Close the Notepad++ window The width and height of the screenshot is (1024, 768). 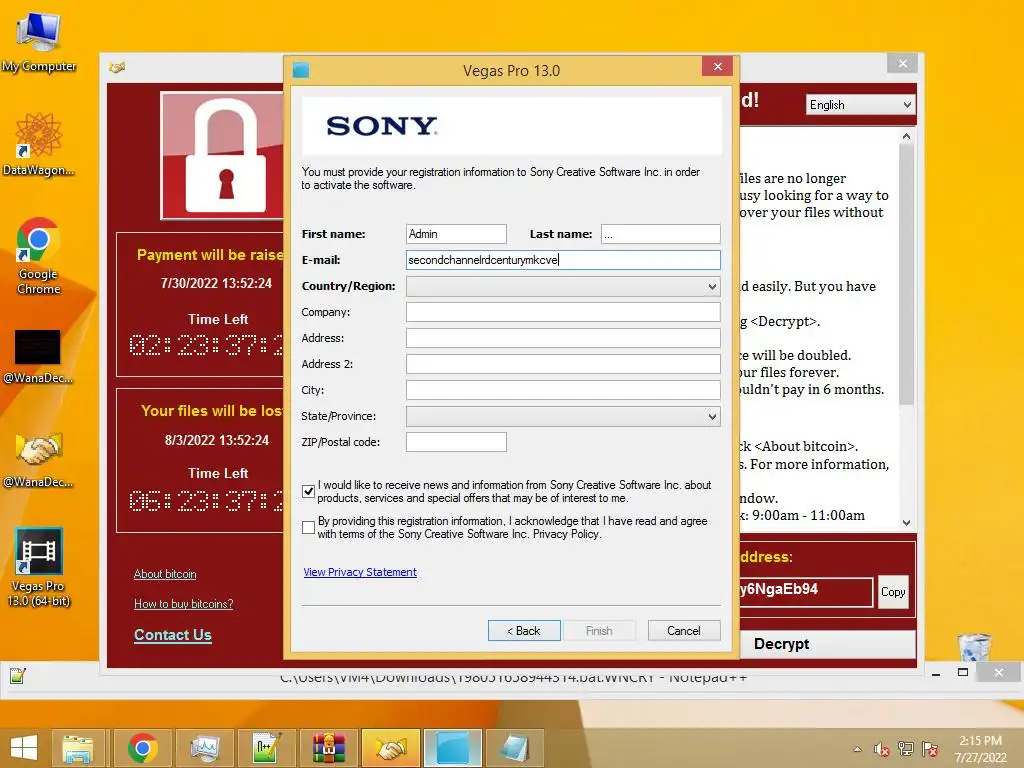click(x=999, y=673)
